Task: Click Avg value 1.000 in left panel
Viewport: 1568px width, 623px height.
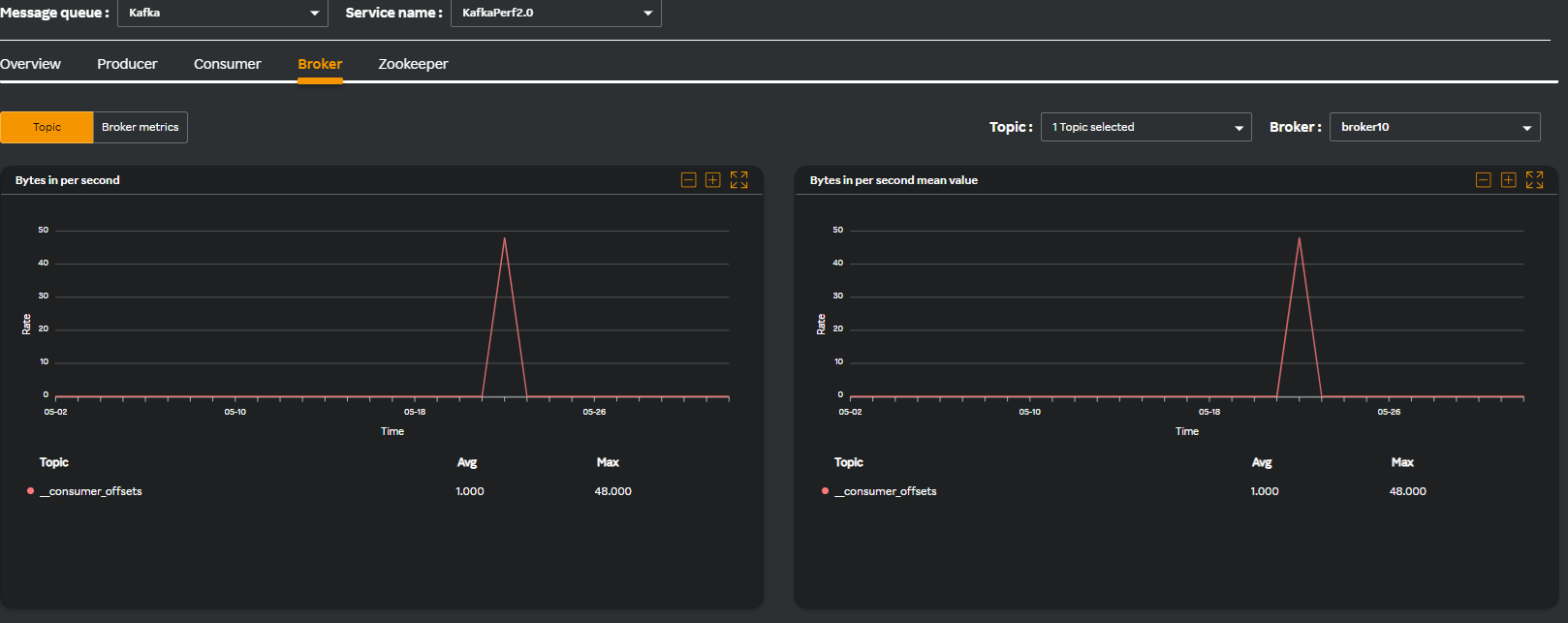Action: click(x=470, y=491)
